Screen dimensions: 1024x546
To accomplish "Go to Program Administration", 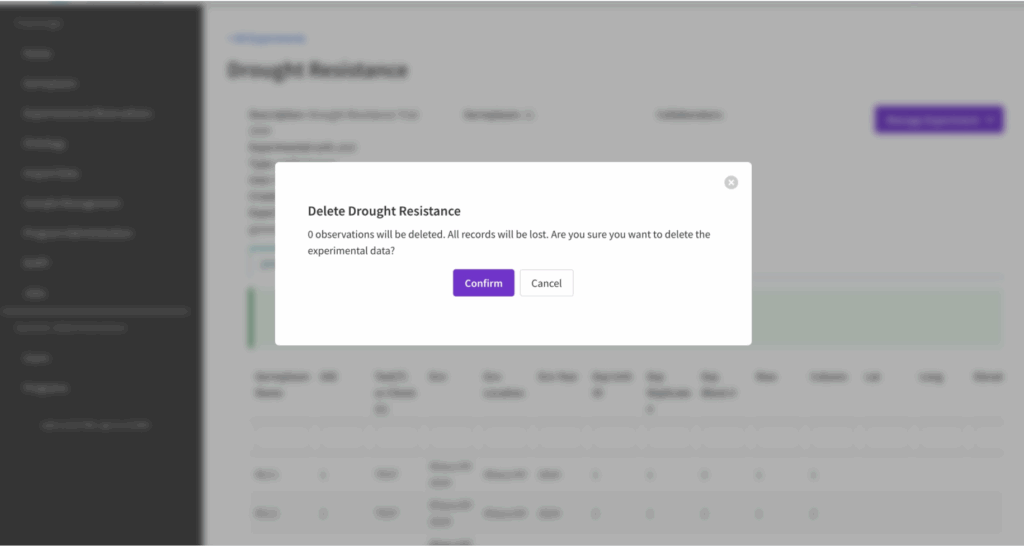I will point(78,233).
